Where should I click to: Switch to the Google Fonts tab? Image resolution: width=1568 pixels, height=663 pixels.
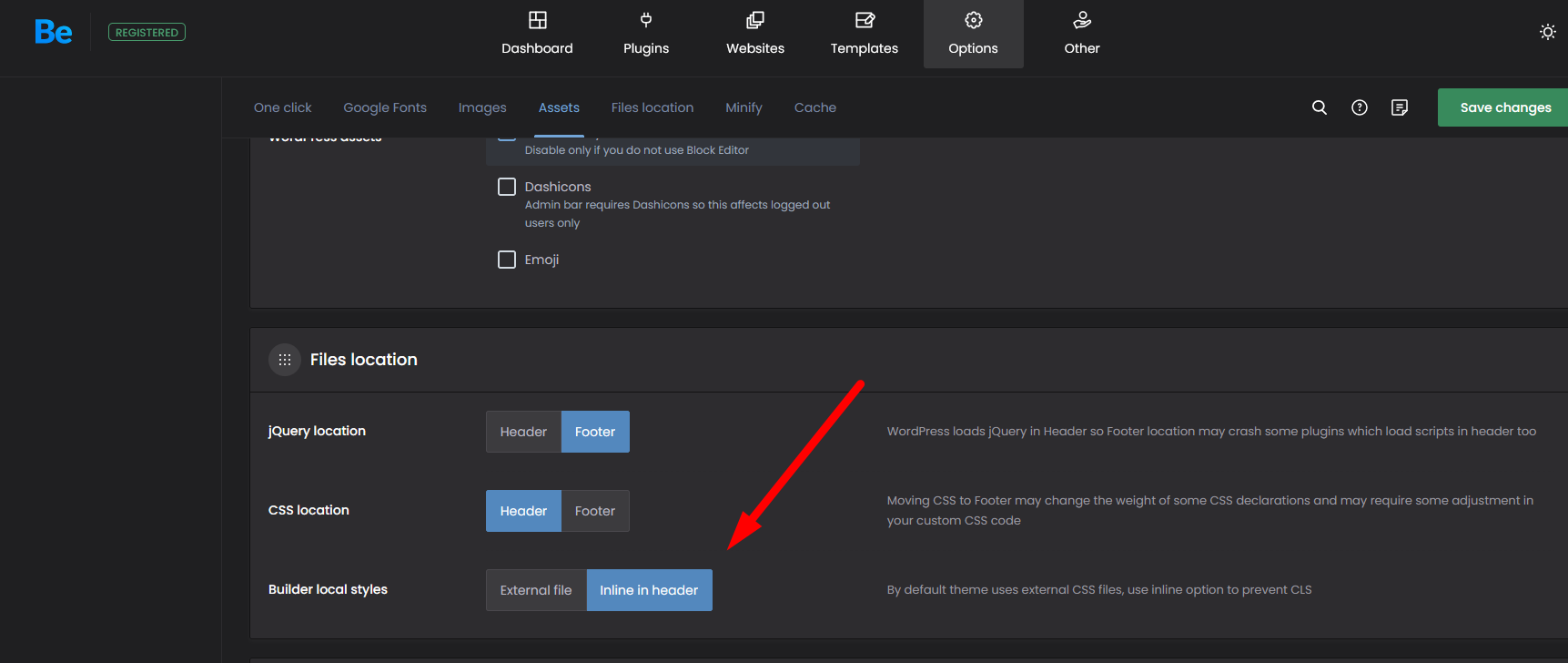385,107
